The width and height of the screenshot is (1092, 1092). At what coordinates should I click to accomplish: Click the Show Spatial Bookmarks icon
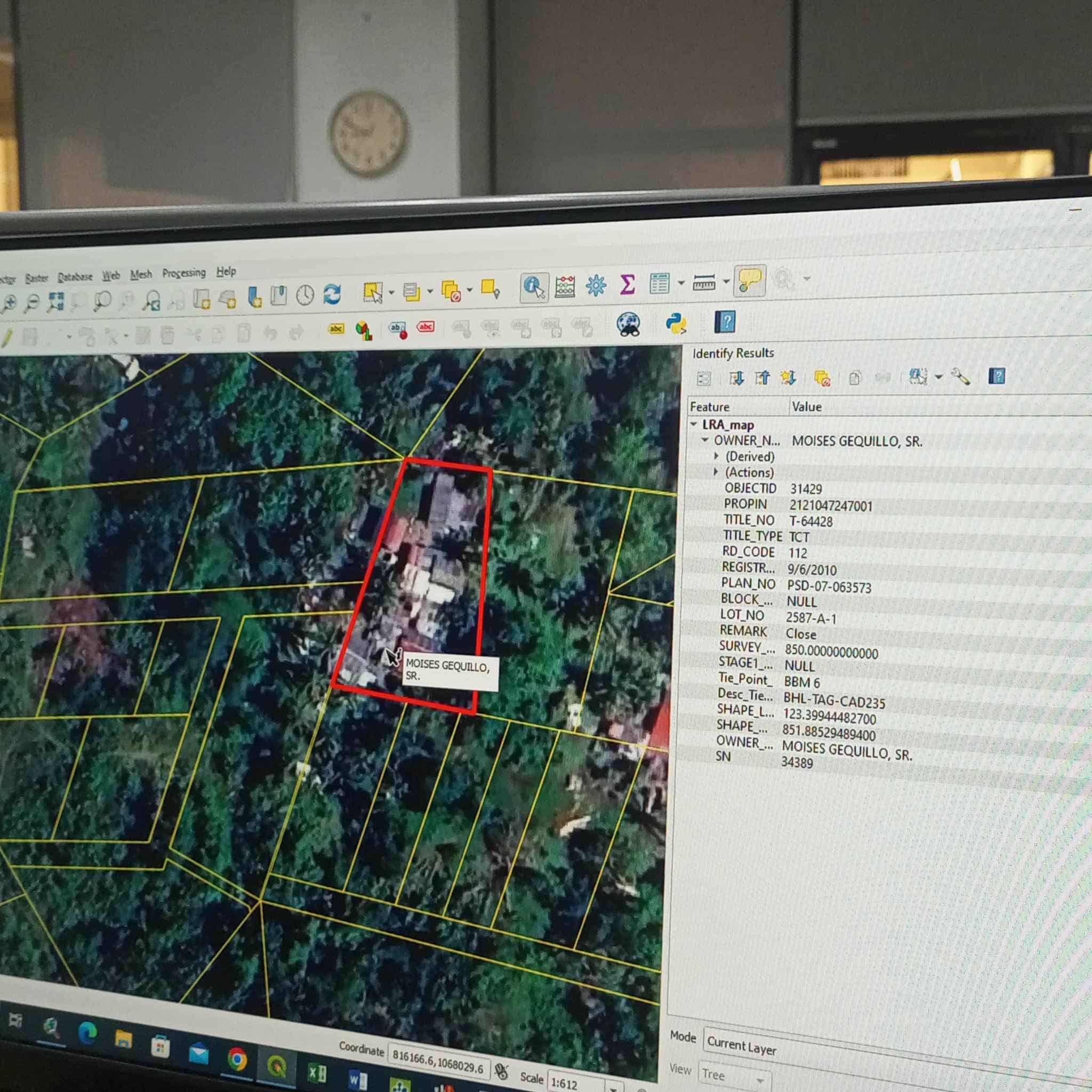[279, 295]
